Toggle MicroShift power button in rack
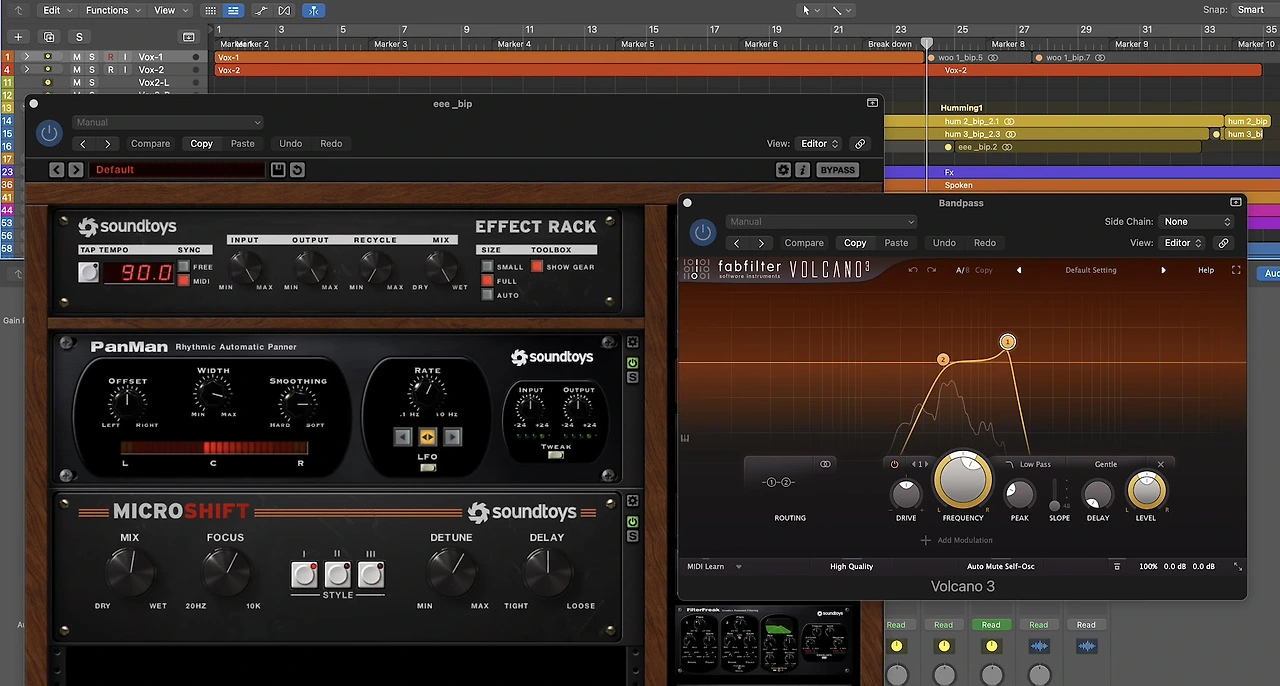This screenshot has width=1280, height=686. 632,522
